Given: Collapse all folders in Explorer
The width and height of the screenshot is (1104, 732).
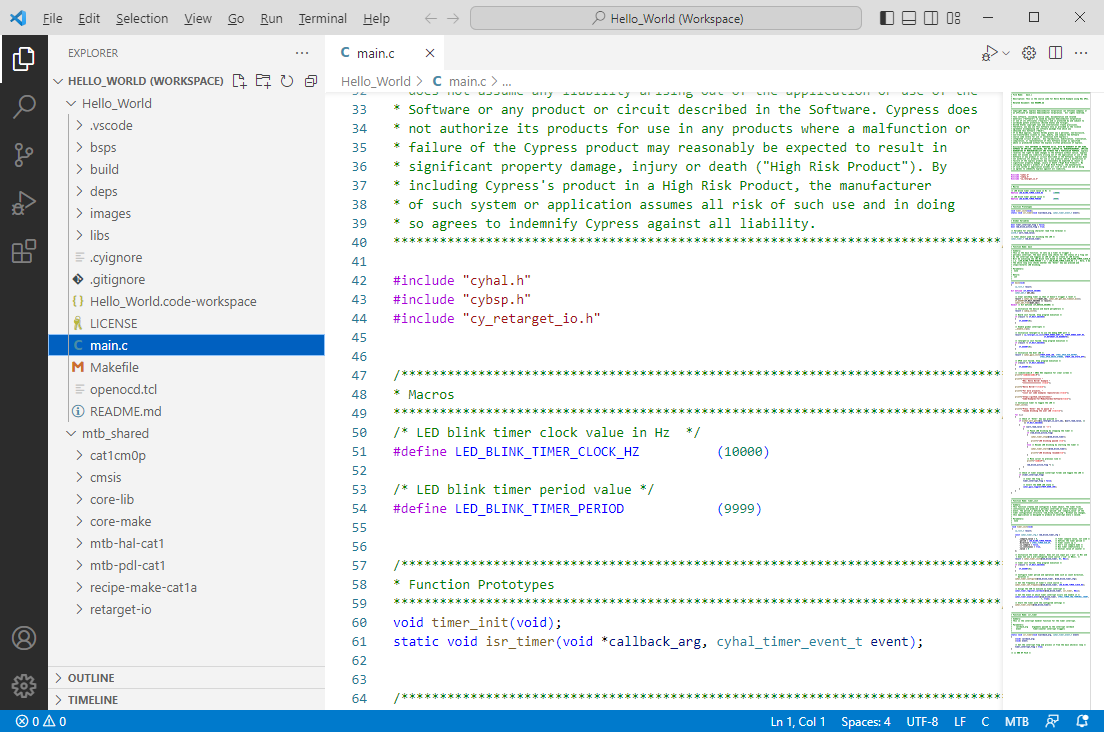Looking at the screenshot, I should [310, 81].
